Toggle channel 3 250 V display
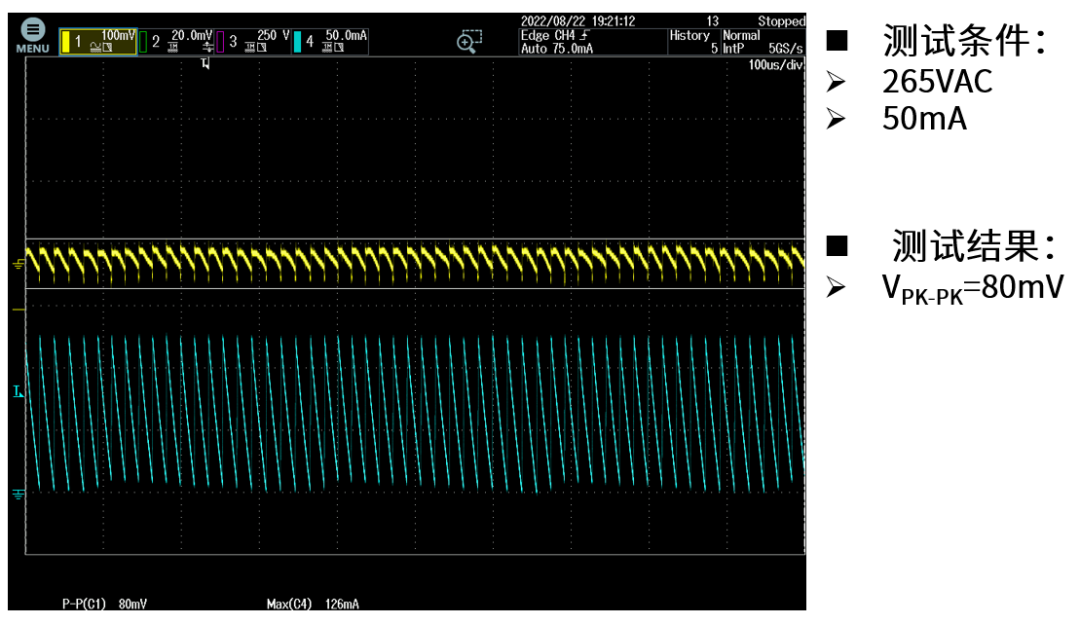1080x624 pixels. point(254,41)
